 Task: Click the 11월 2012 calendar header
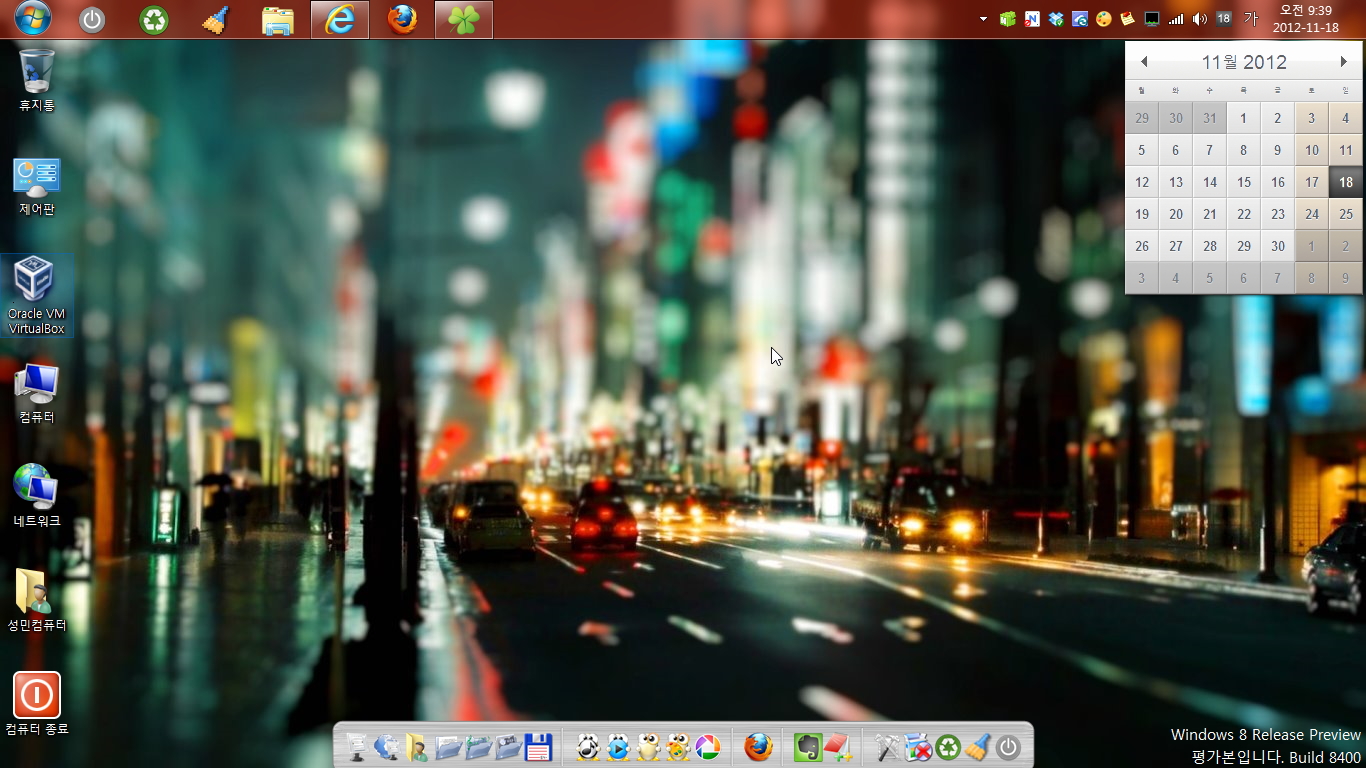point(1244,62)
